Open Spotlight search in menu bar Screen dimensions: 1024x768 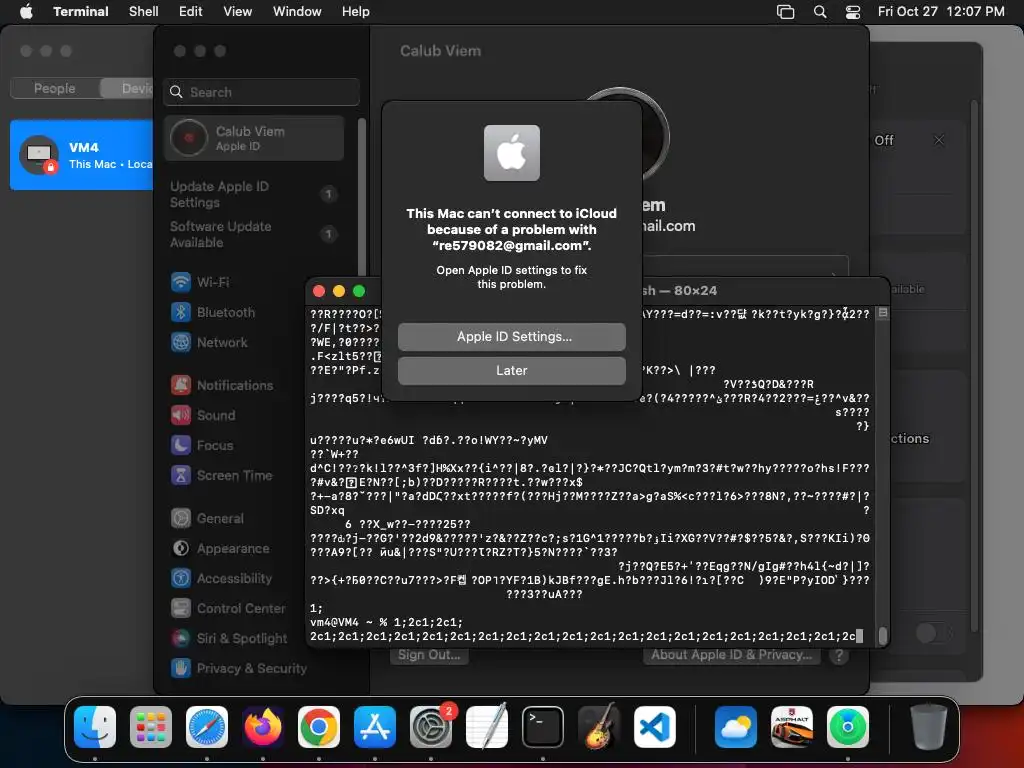(x=820, y=11)
